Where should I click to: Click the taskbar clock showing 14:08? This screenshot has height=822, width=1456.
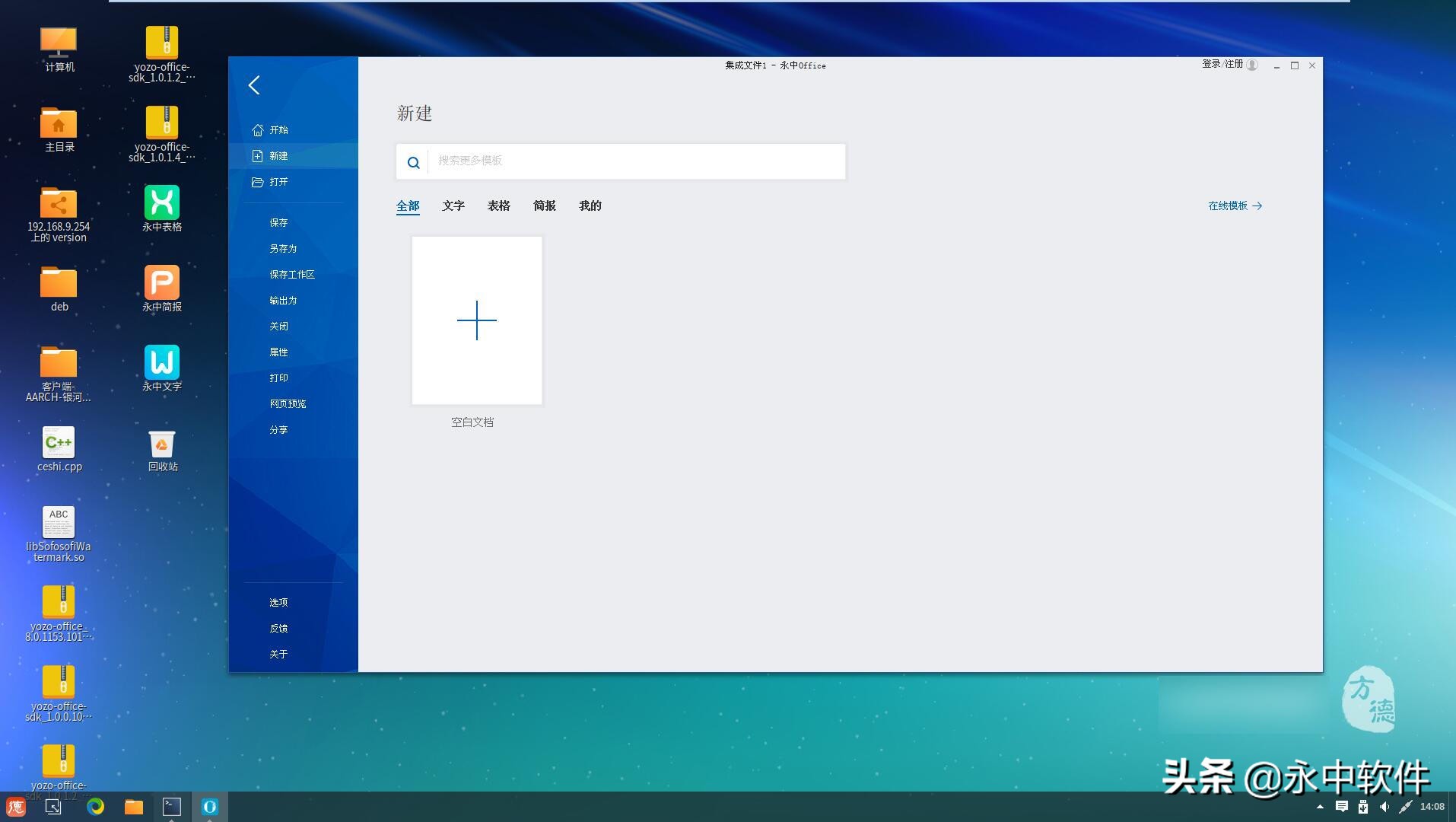click(1432, 807)
